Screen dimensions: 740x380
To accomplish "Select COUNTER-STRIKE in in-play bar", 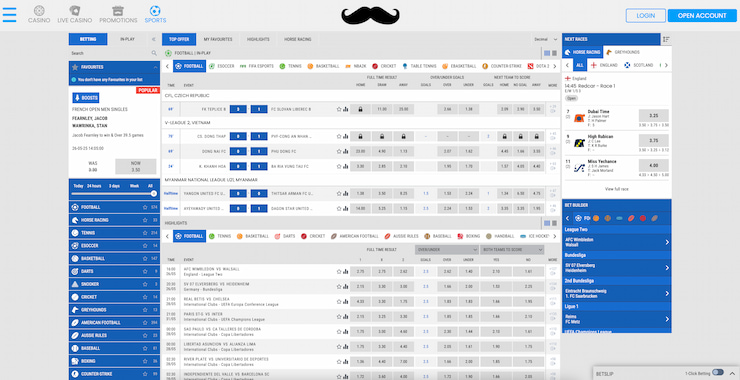I will [502, 66].
